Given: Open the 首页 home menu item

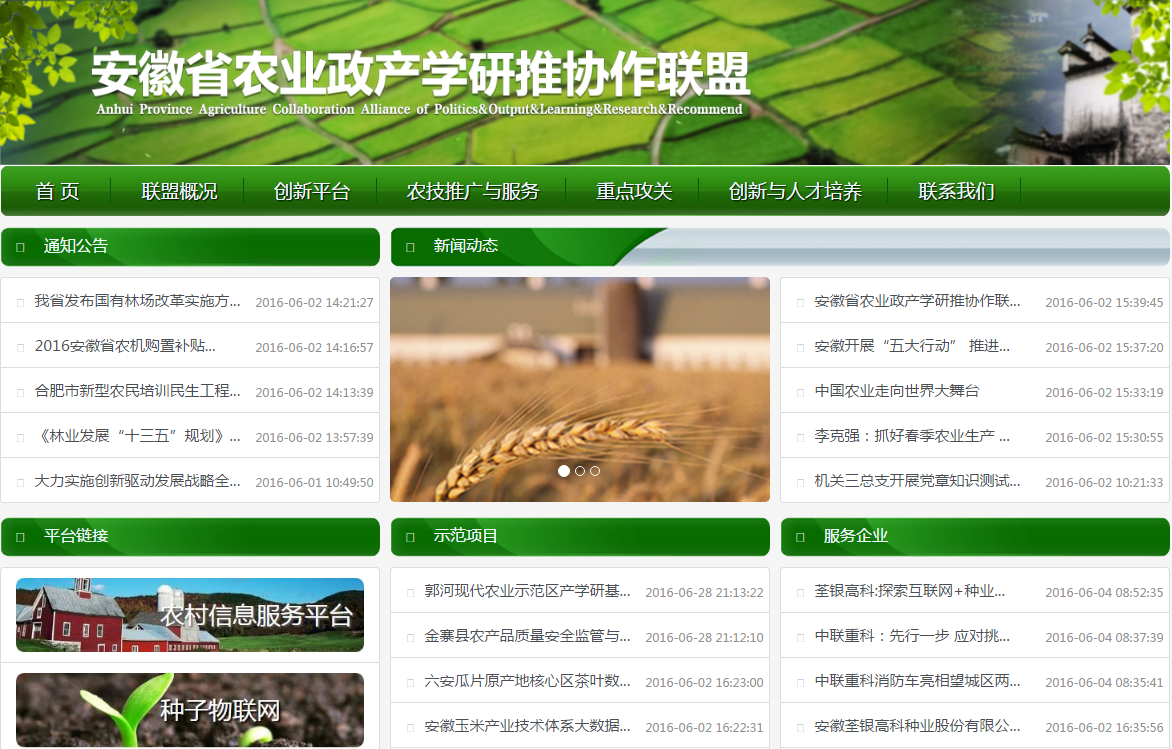Looking at the screenshot, I should (x=57, y=191).
